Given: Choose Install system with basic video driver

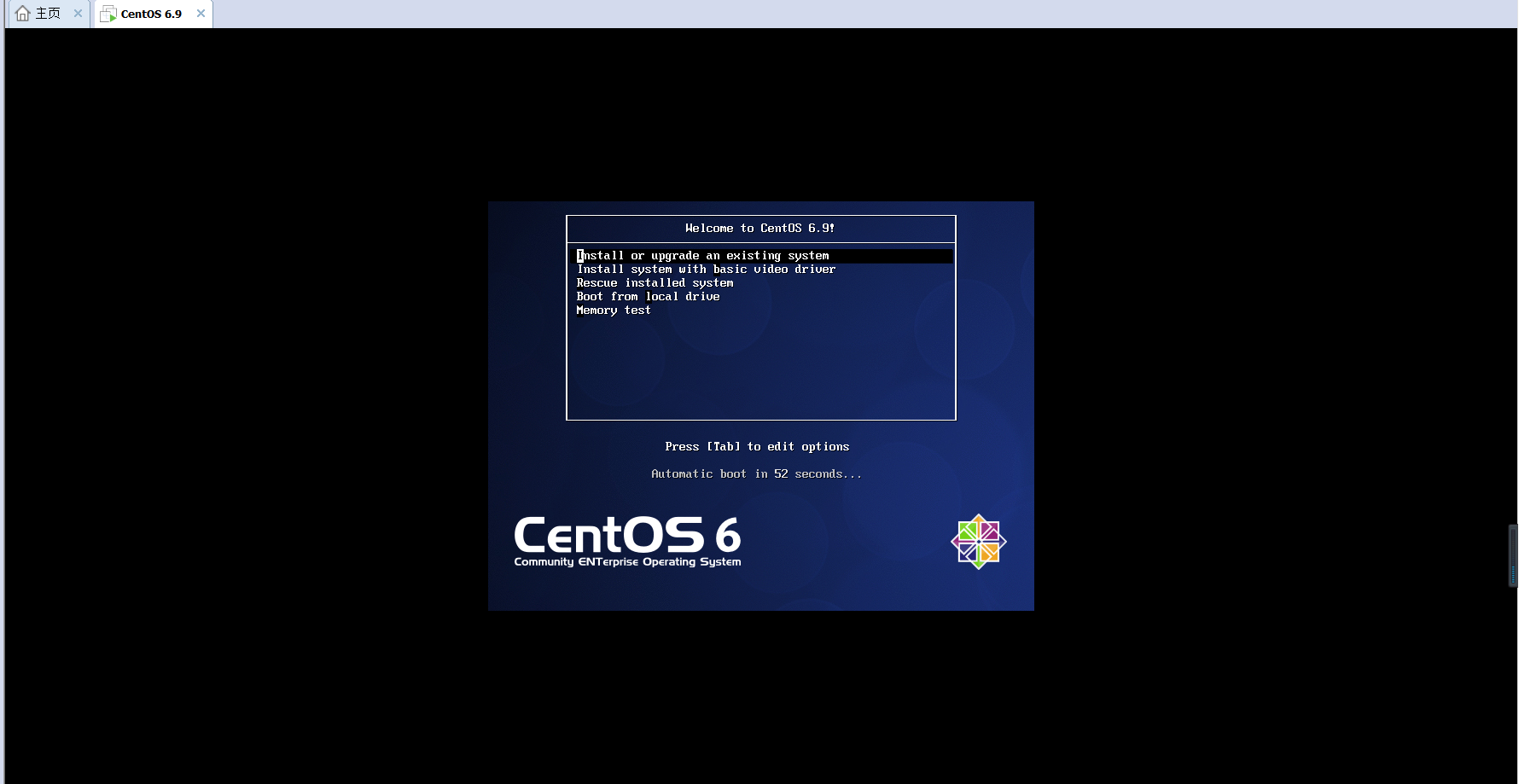Looking at the screenshot, I should (706, 270).
